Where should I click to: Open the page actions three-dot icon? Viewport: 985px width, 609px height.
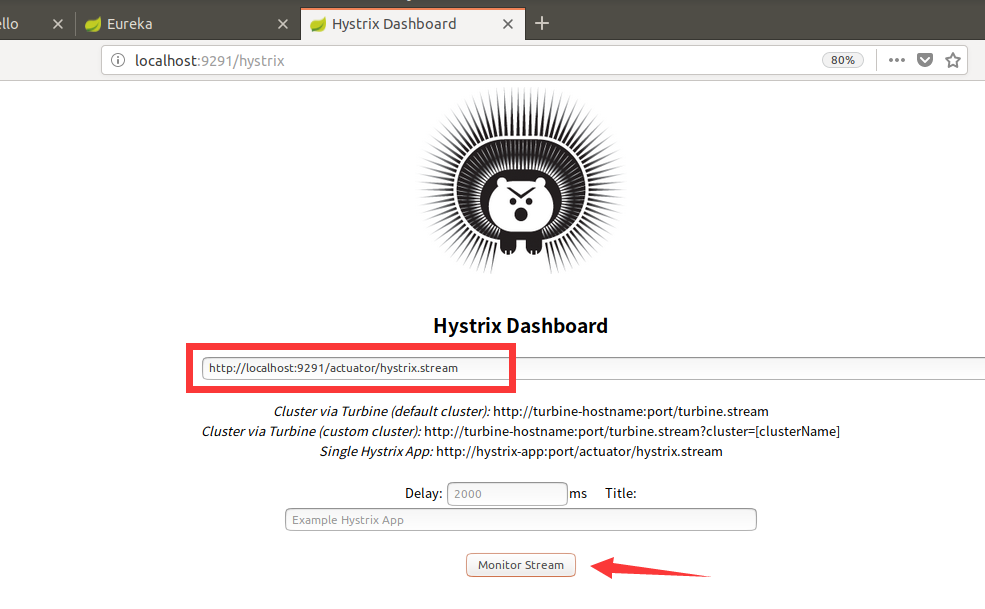point(896,60)
